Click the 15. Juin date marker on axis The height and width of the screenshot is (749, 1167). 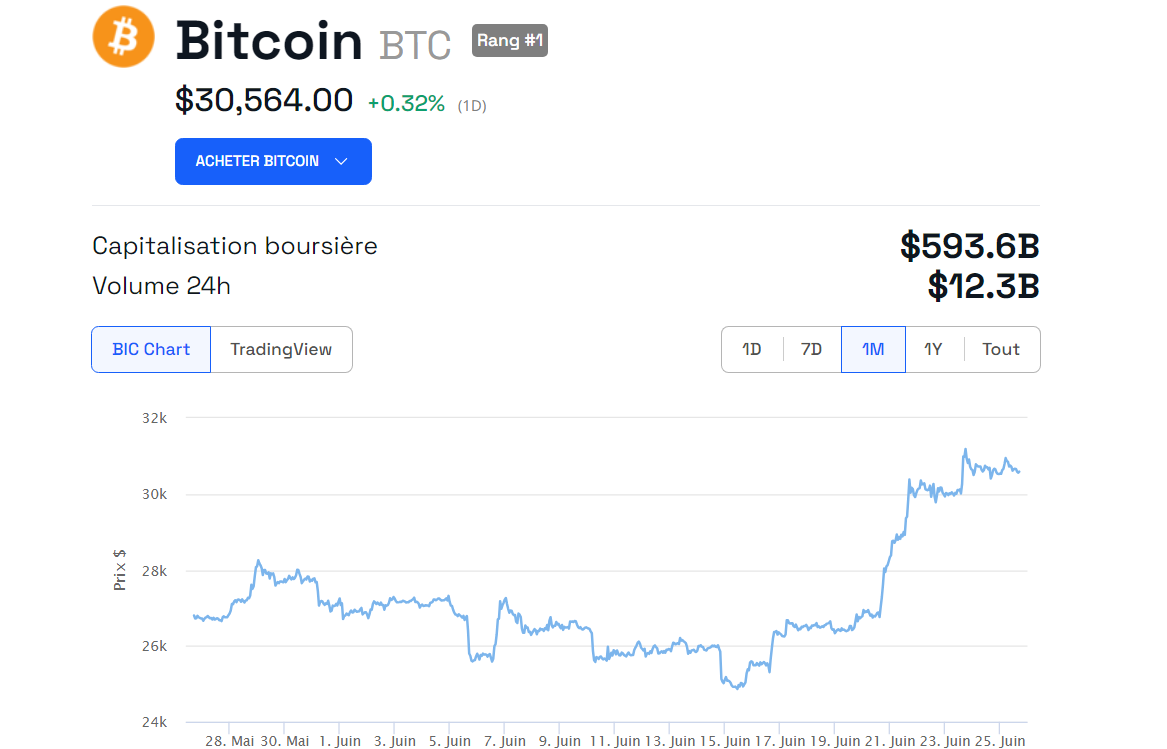tap(725, 741)
